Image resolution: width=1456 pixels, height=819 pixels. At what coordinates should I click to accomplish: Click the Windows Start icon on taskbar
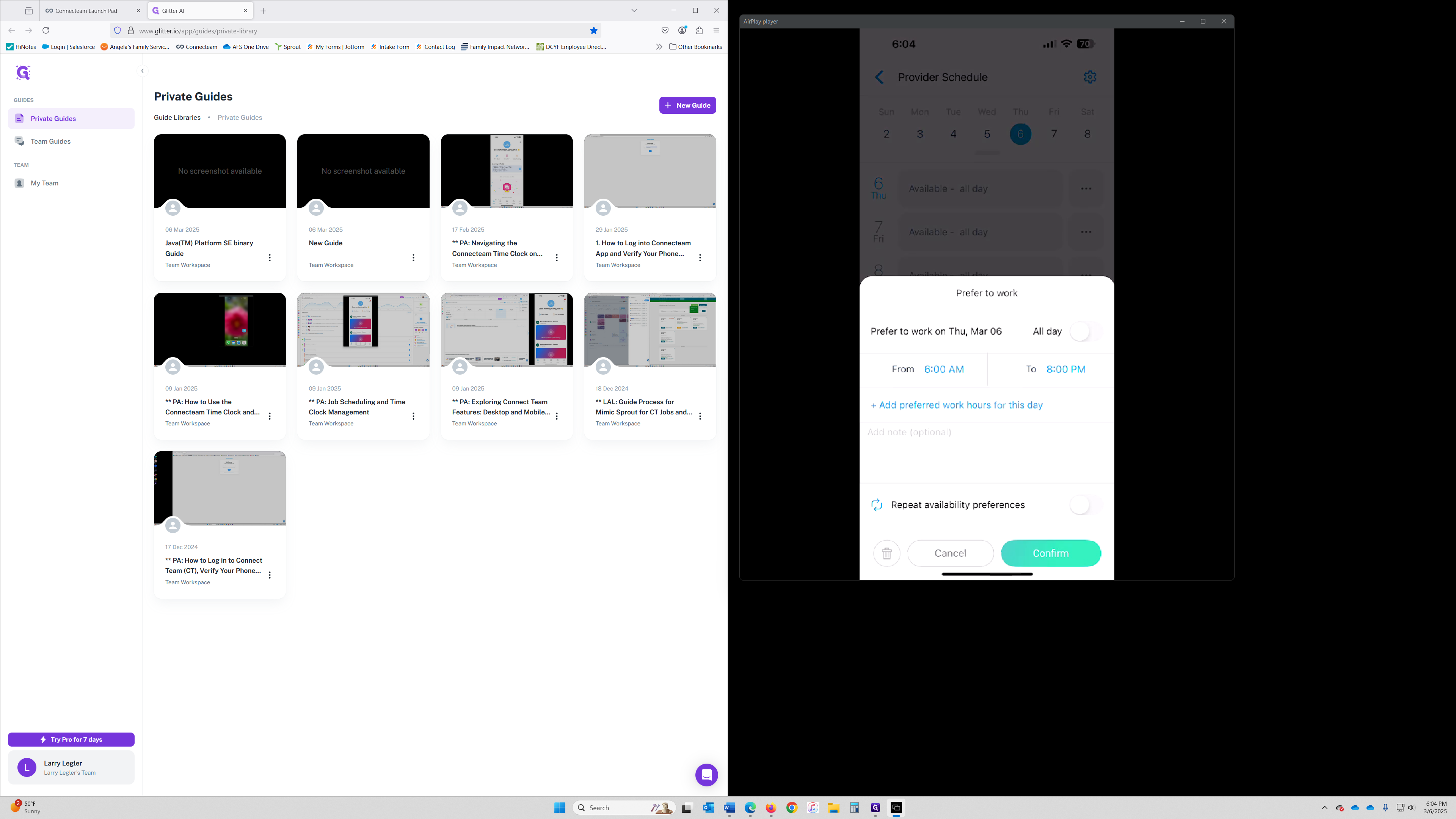(560, 808)
